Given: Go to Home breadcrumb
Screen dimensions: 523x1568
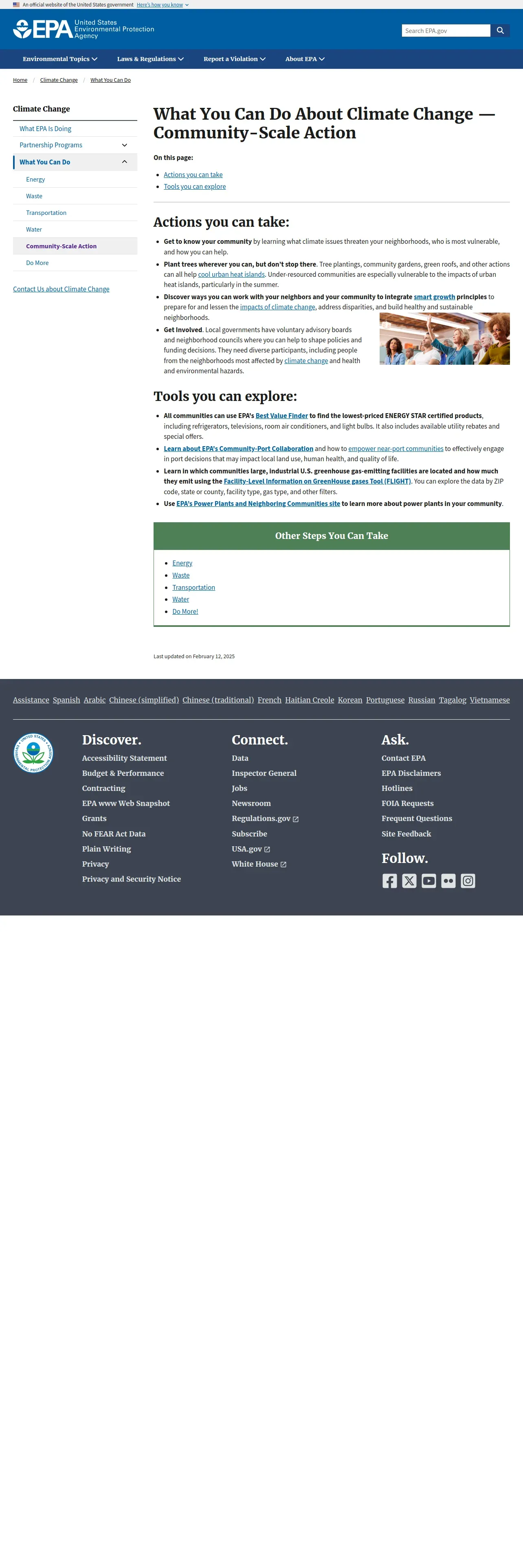Looking at the screenshot, I should [20, 80].
